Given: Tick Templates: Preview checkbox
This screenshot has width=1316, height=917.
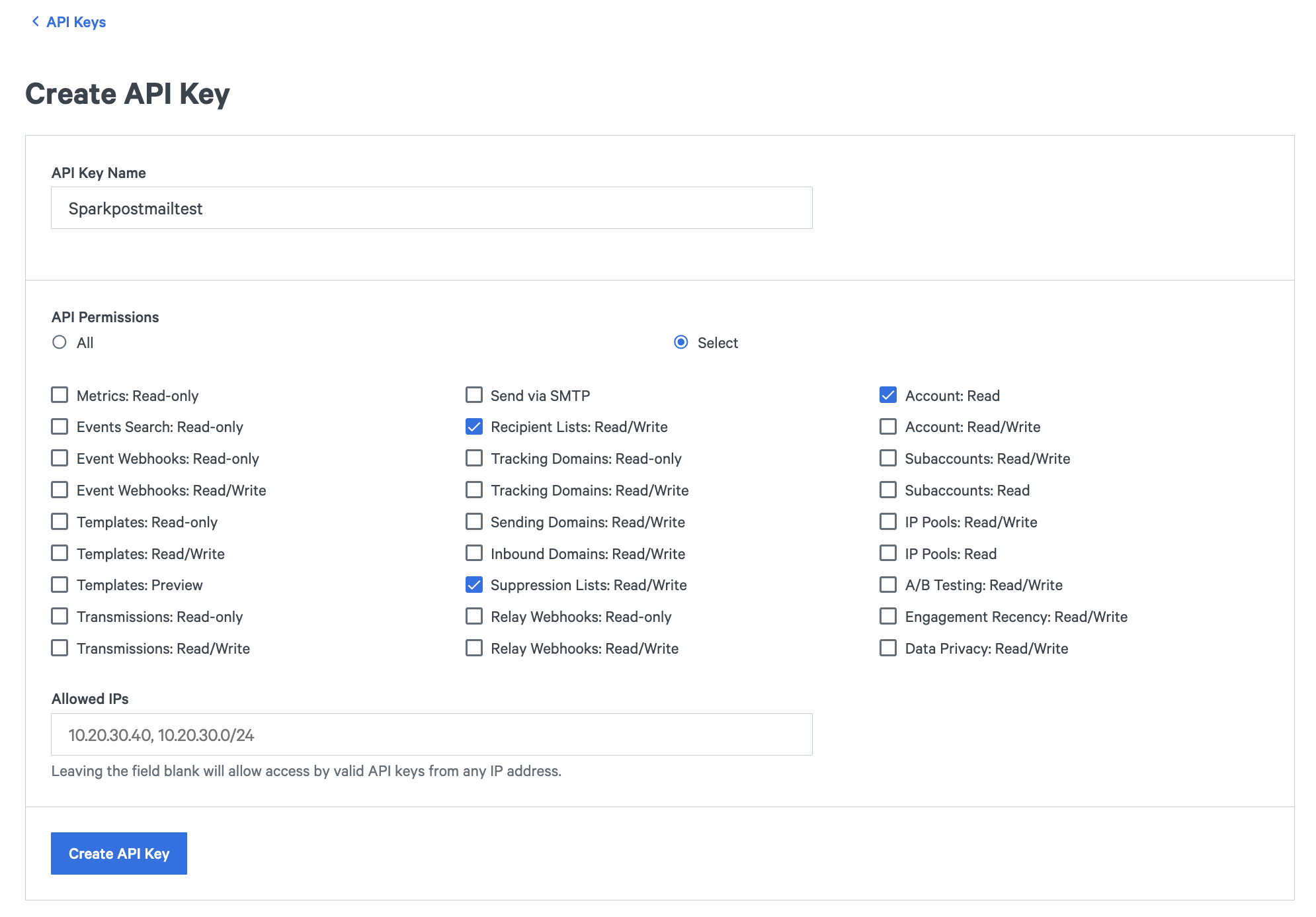Looking at the screenshot, I should (60, 585).
